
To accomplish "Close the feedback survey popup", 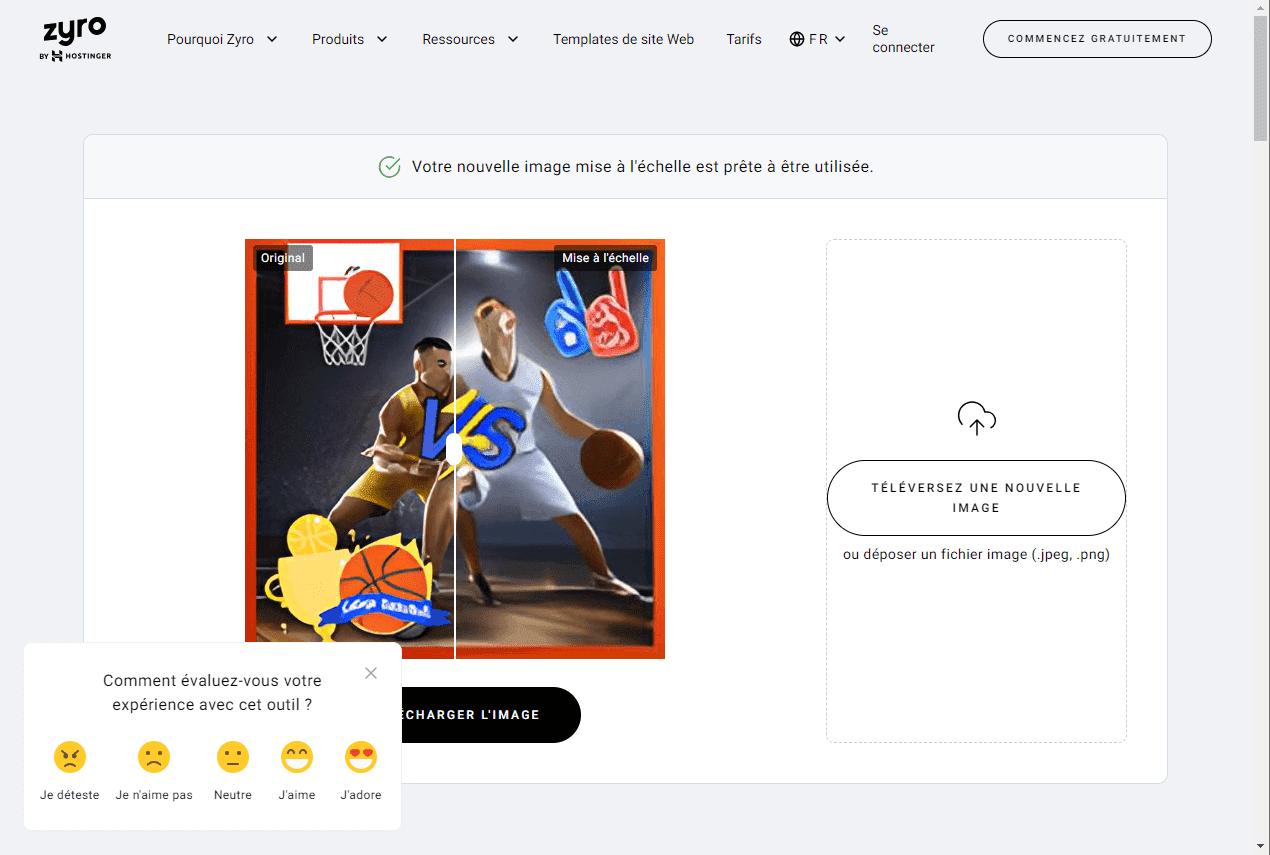I will [x=371, y=673].
